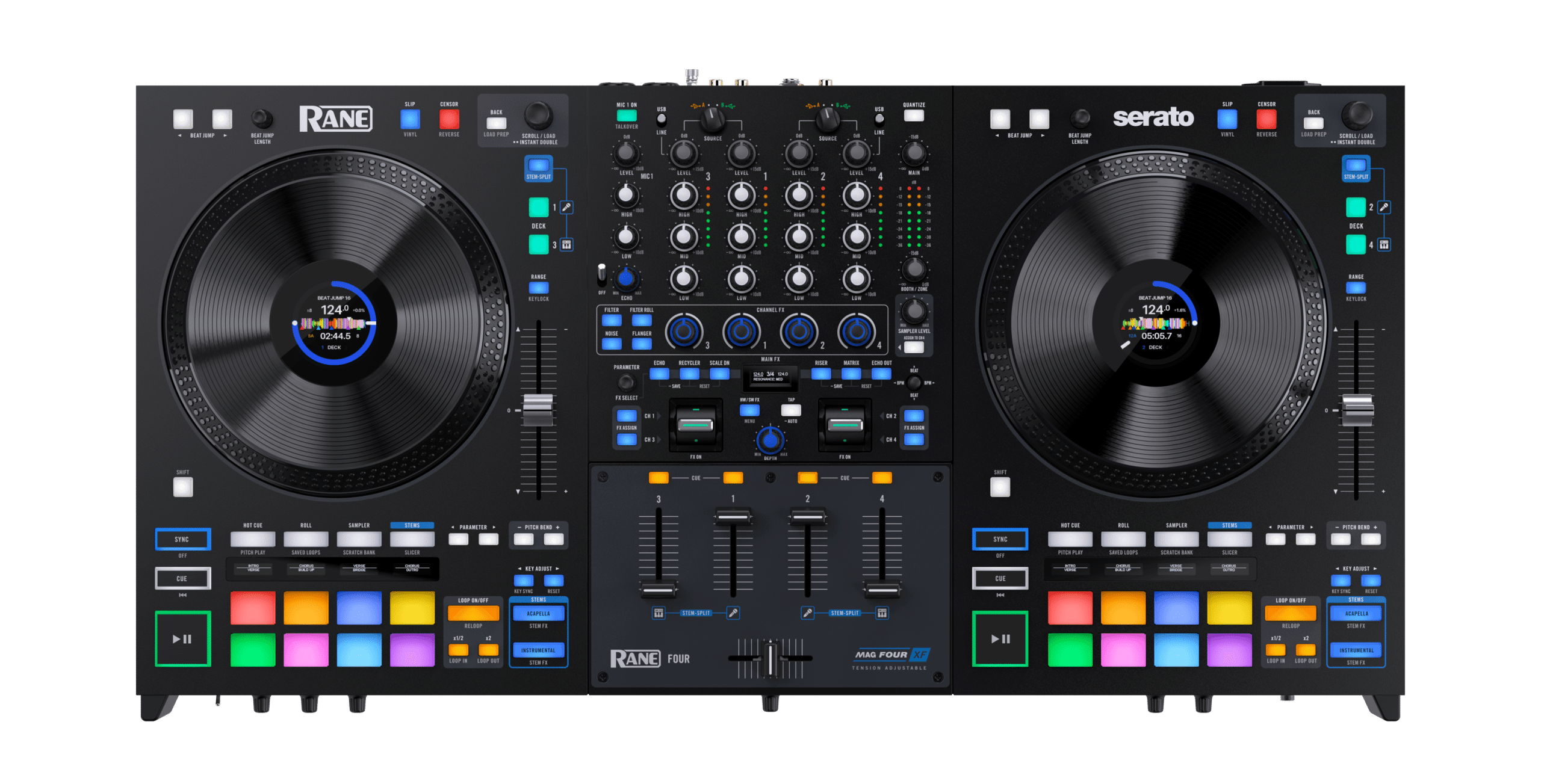Click right deck pitch bend plus button
Image resolution: width=1541 pixels, height=784 pixels.
[1371, 539]
